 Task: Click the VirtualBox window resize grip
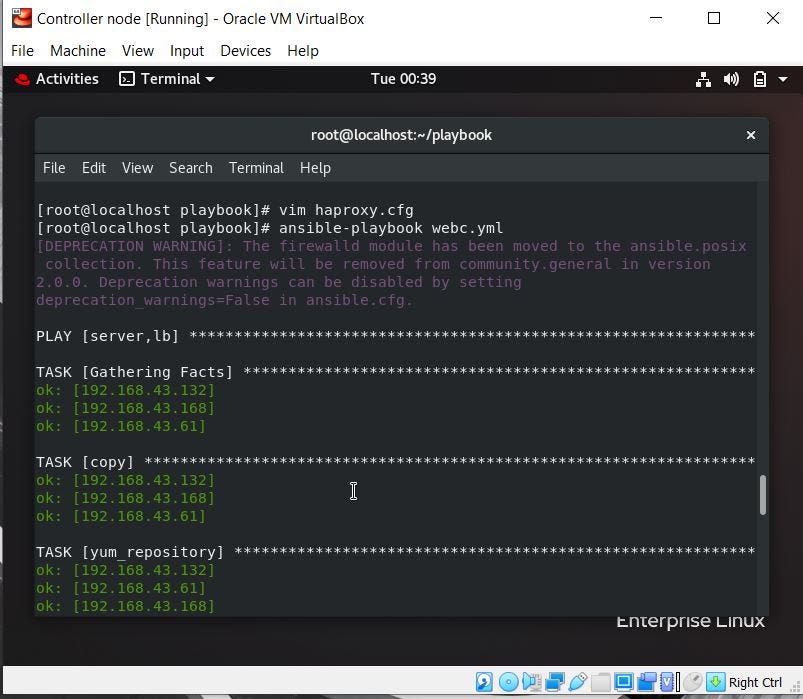[795, 688]
